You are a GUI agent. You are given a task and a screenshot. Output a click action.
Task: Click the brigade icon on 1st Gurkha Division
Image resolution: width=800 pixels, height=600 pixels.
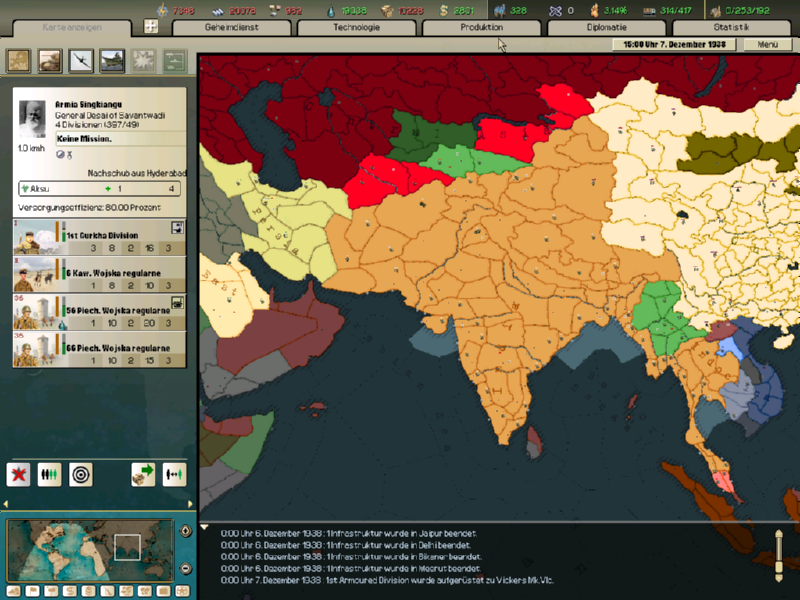tap(178, 228)
